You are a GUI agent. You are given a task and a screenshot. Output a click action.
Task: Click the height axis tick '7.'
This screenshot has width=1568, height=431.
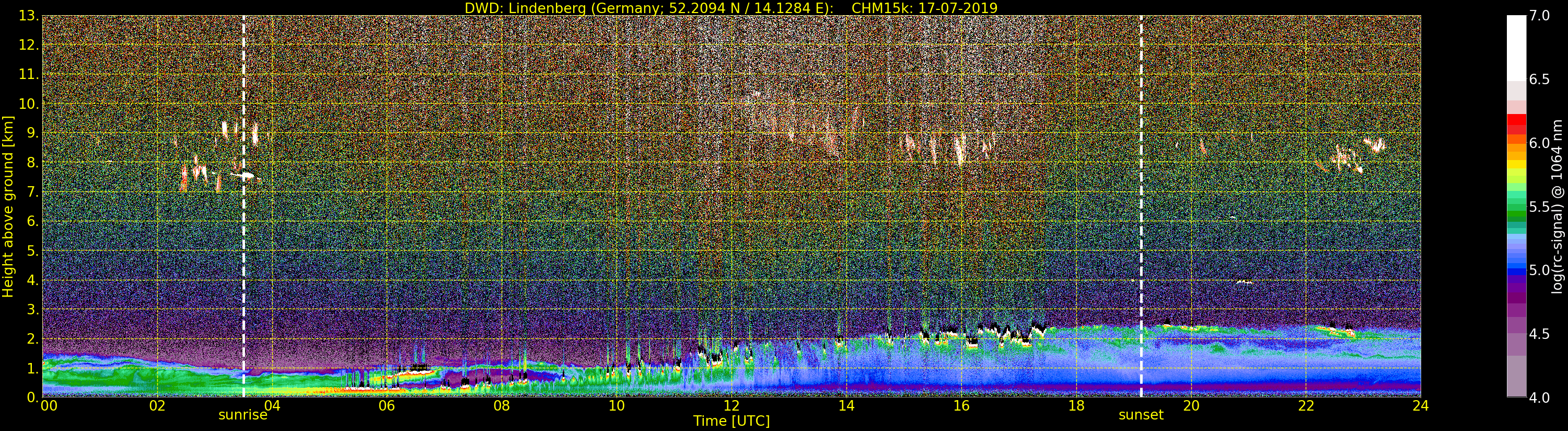point(32,192)
